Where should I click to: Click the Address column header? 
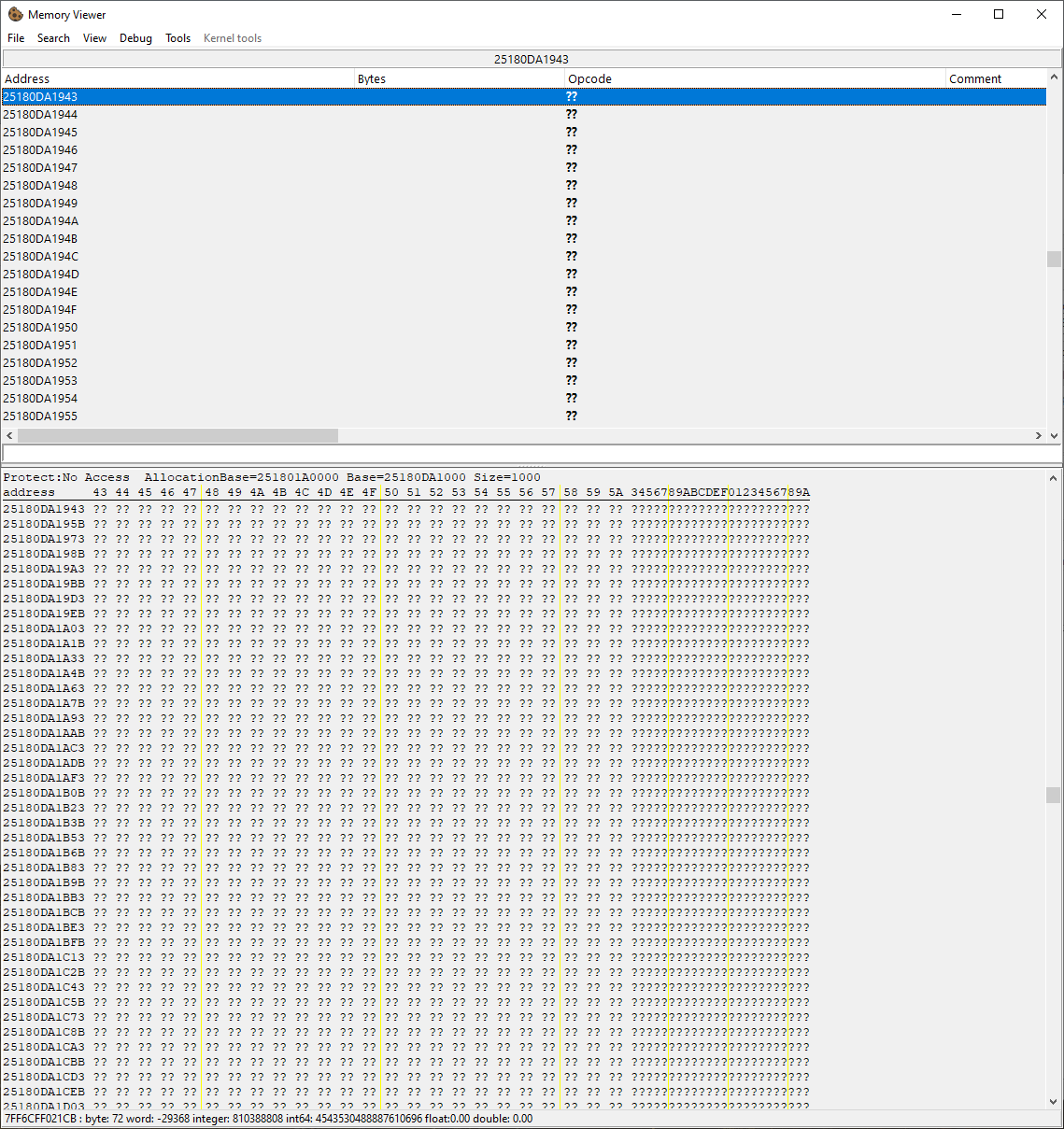click(26, 78)
